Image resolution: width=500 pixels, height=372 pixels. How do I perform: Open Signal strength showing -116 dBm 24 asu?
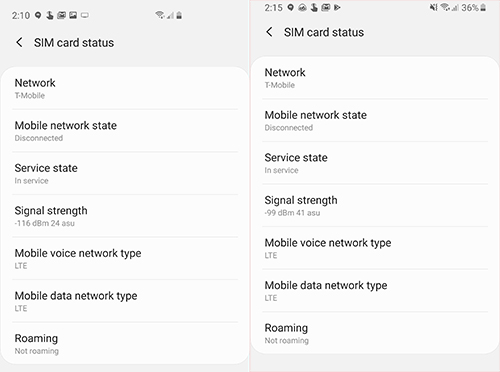[x=125, y=216]
